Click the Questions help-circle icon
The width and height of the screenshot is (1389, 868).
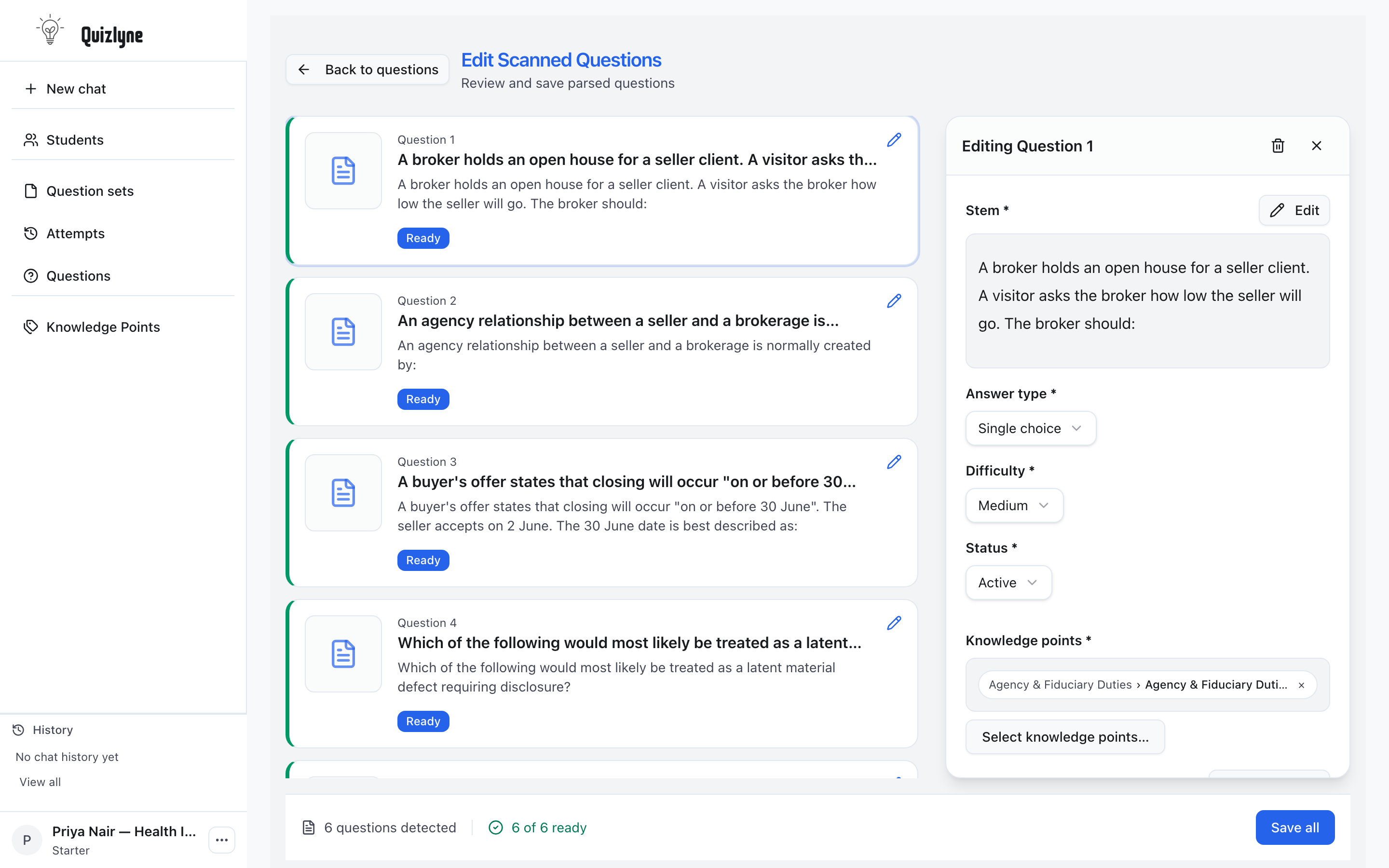(x=31, y=276)
